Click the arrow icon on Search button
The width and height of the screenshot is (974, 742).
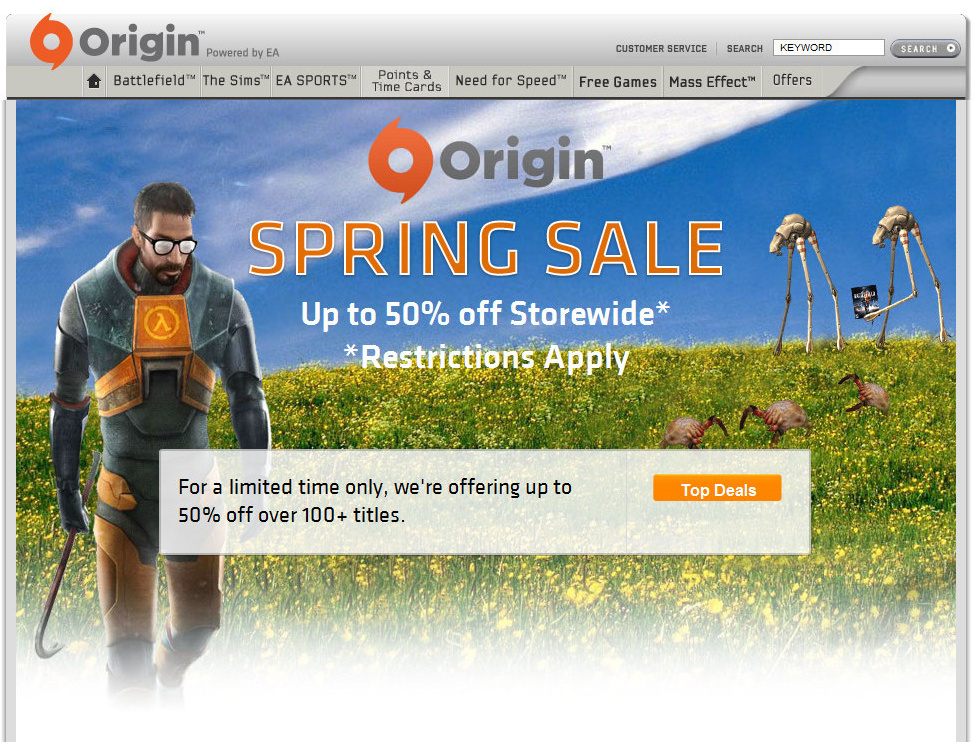950,48
